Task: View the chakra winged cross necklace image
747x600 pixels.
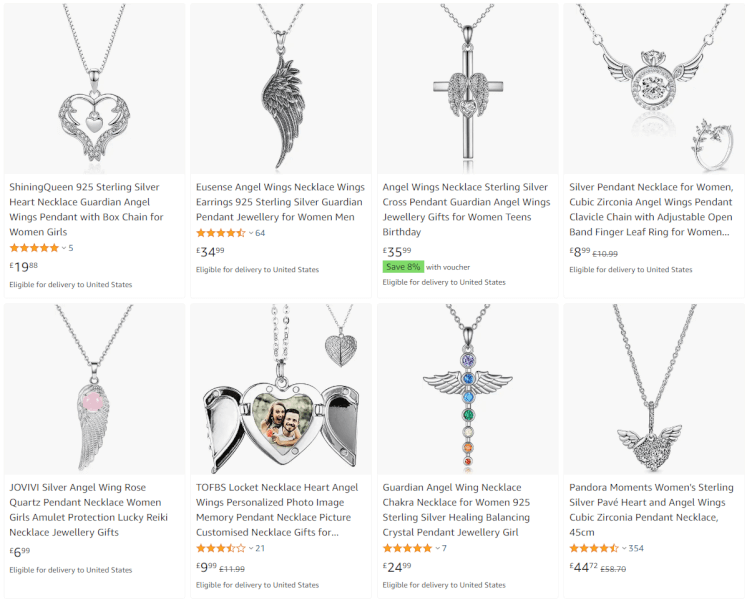Action: point(468,389)
